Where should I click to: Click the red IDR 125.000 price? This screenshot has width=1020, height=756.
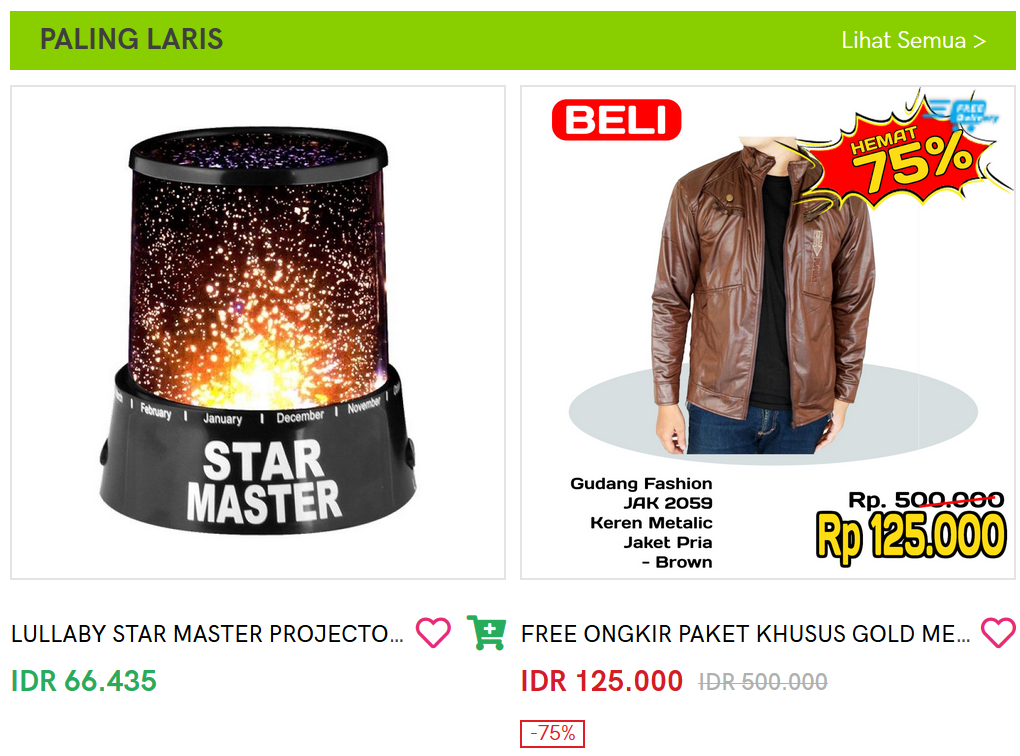[x=602, y=681]
